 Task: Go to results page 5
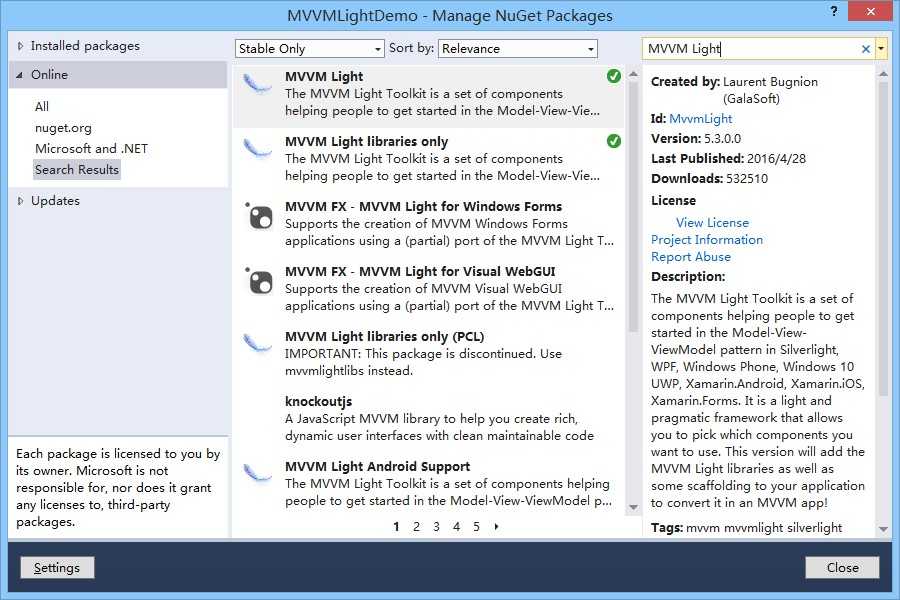[476, 527]
